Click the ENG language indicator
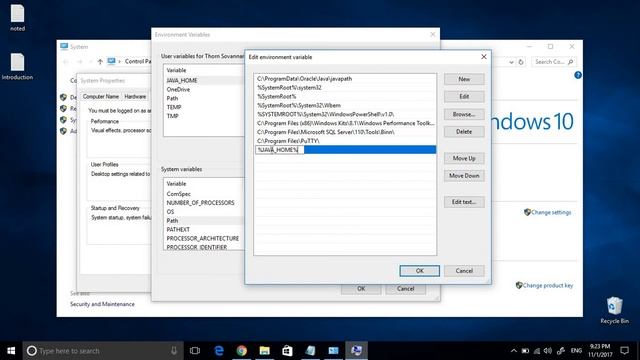 (576, 351)
